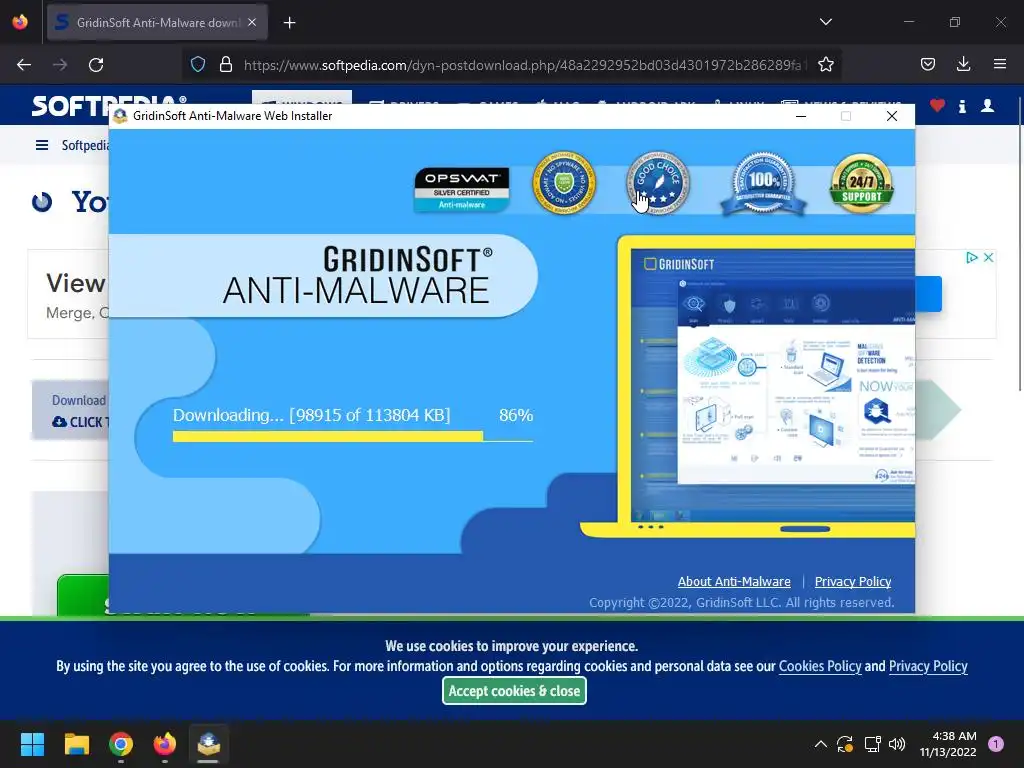This screenshot has width=1024, height=768.
Task: Open cookie banner's Privacy Policy link
Action: (928, 666)
